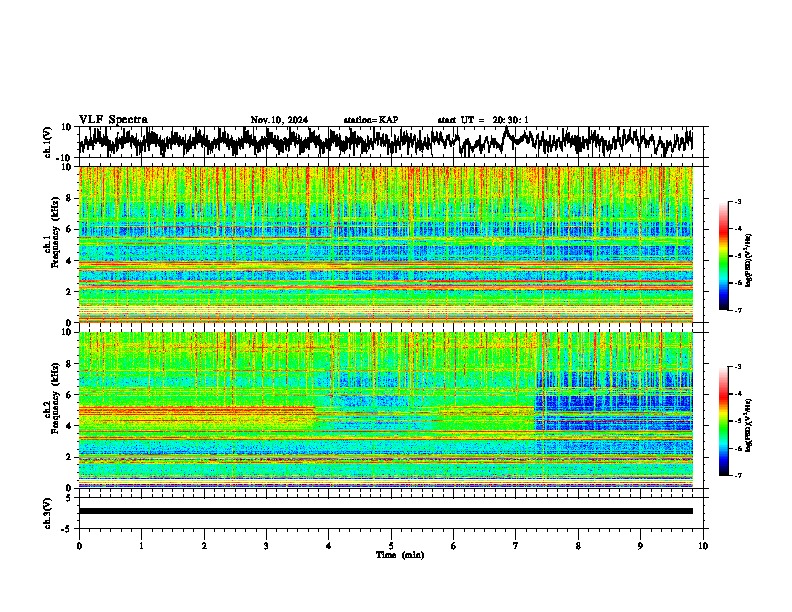Click the ch.2 spectrogram color bar
The image size is (792, 612).
click(x=723, y=421)
